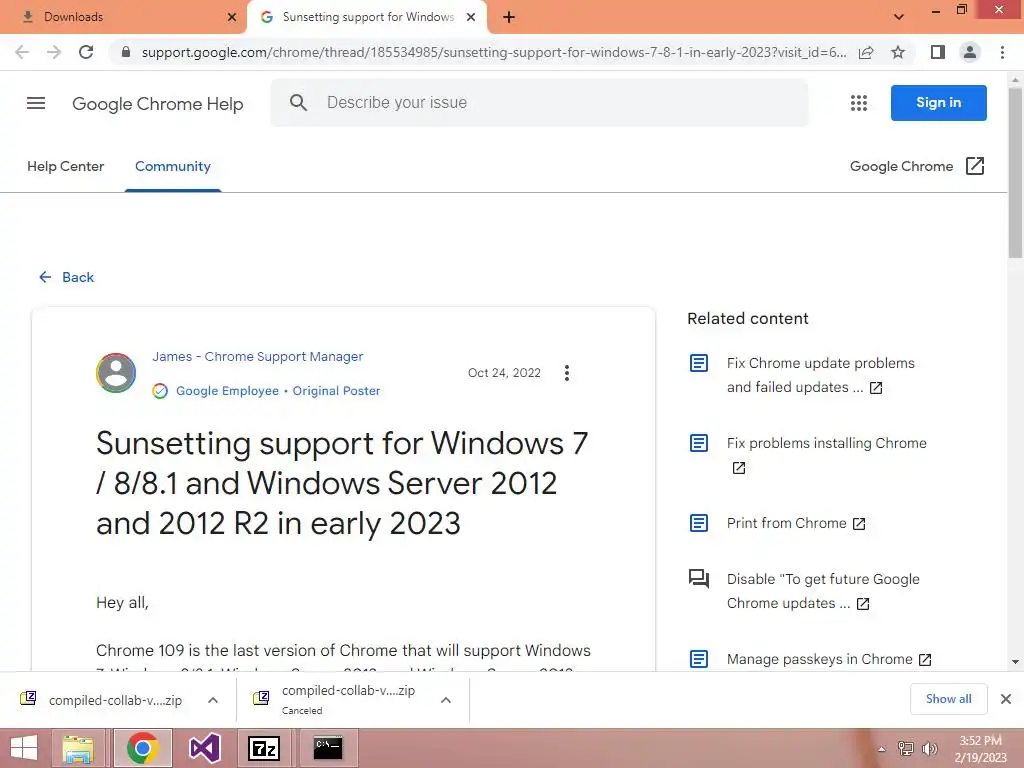The image size is (1024, 768).
Task: Open Disable future Google Chrome updates thread
Action: pyautogui.click(x=823, y=591)
